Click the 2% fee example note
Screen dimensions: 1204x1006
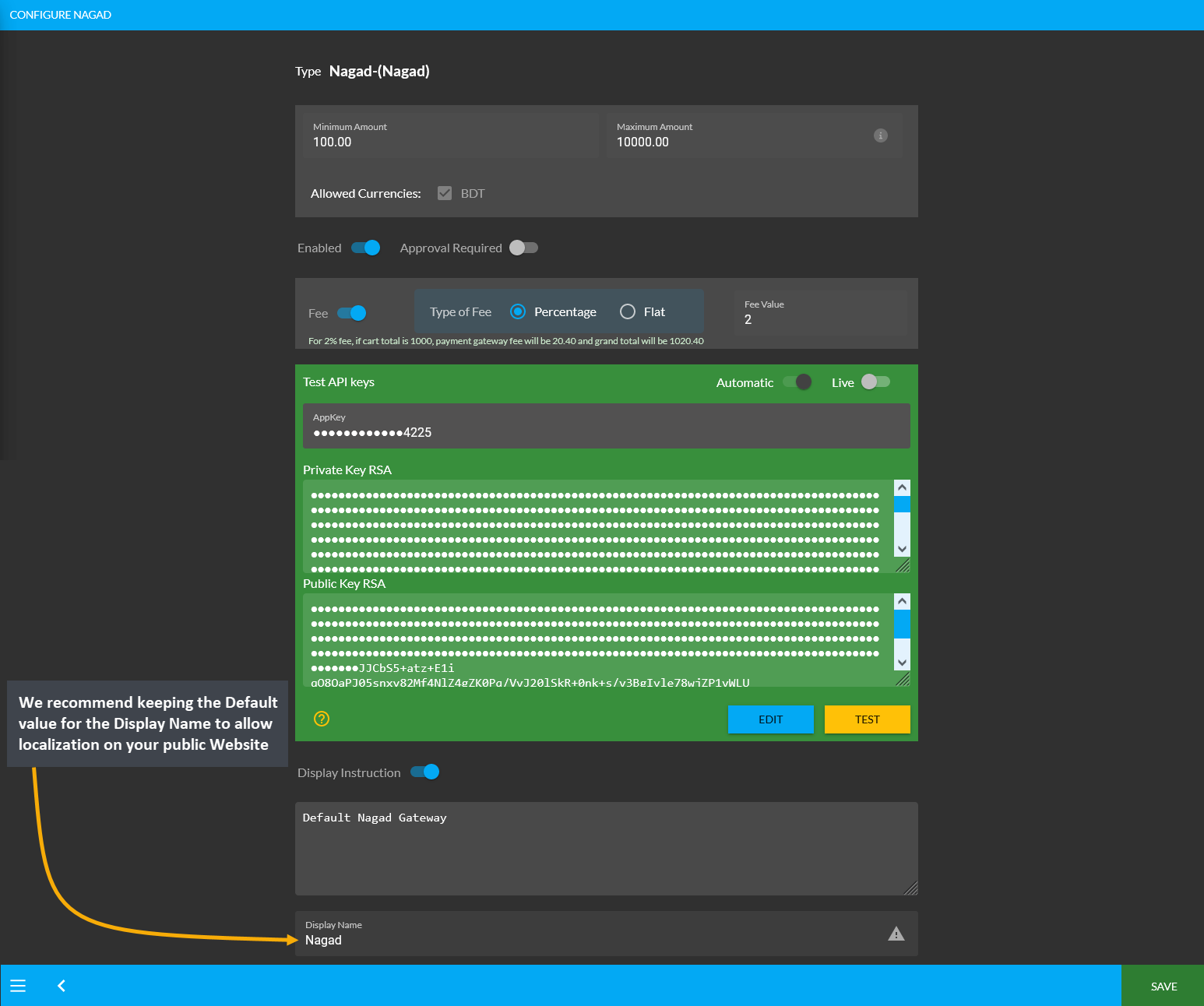tap(506, 341)
